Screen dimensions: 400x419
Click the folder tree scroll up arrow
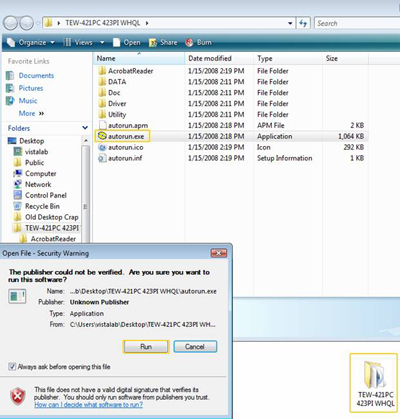85,141
